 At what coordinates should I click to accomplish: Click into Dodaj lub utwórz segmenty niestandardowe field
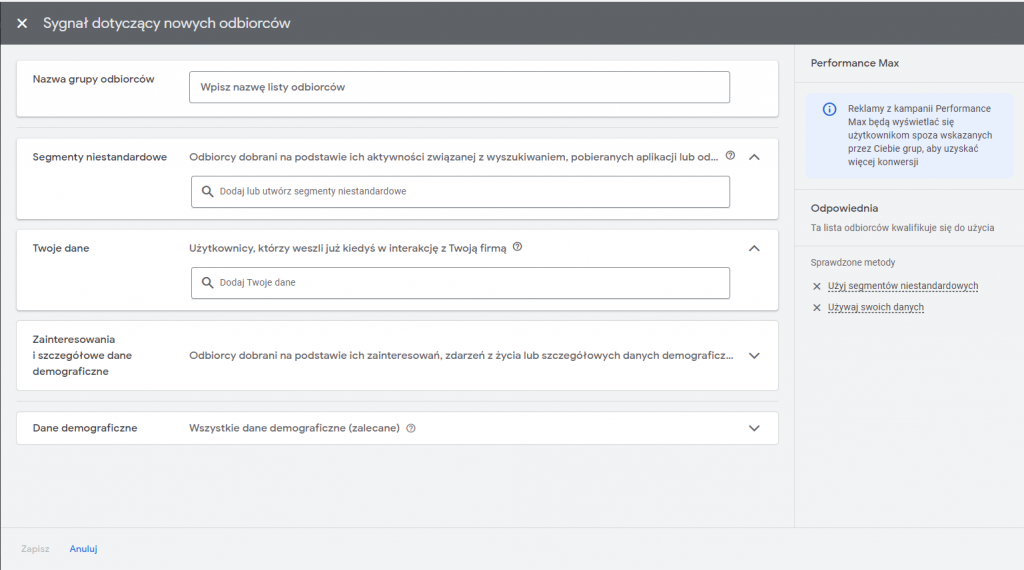tap(470, 191)
